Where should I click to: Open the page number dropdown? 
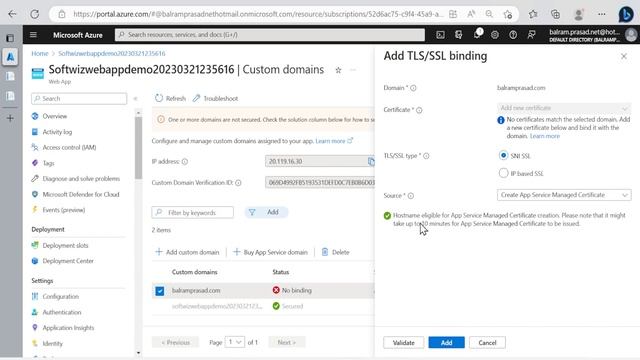[235, 342]
